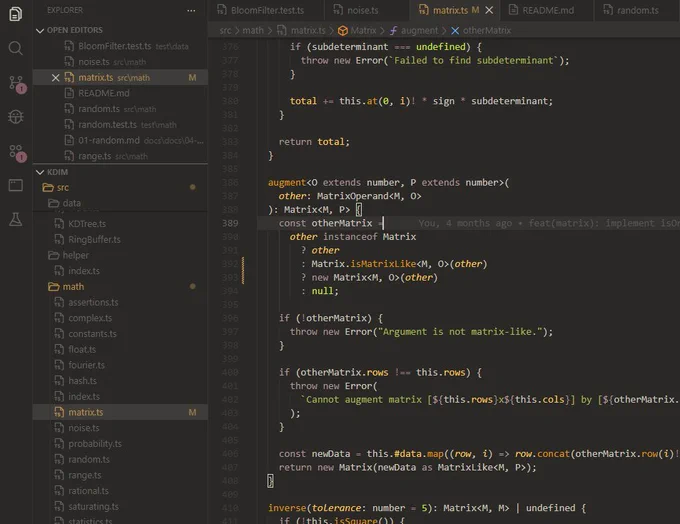Viewport: 680px width, 524px height.
Task: Click line number 389 in gutter
Action: click(230, 223)
